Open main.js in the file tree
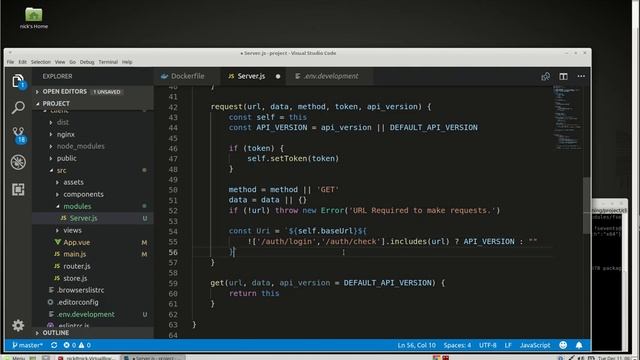This screenshot has width=640, height=360. [93, 254]
